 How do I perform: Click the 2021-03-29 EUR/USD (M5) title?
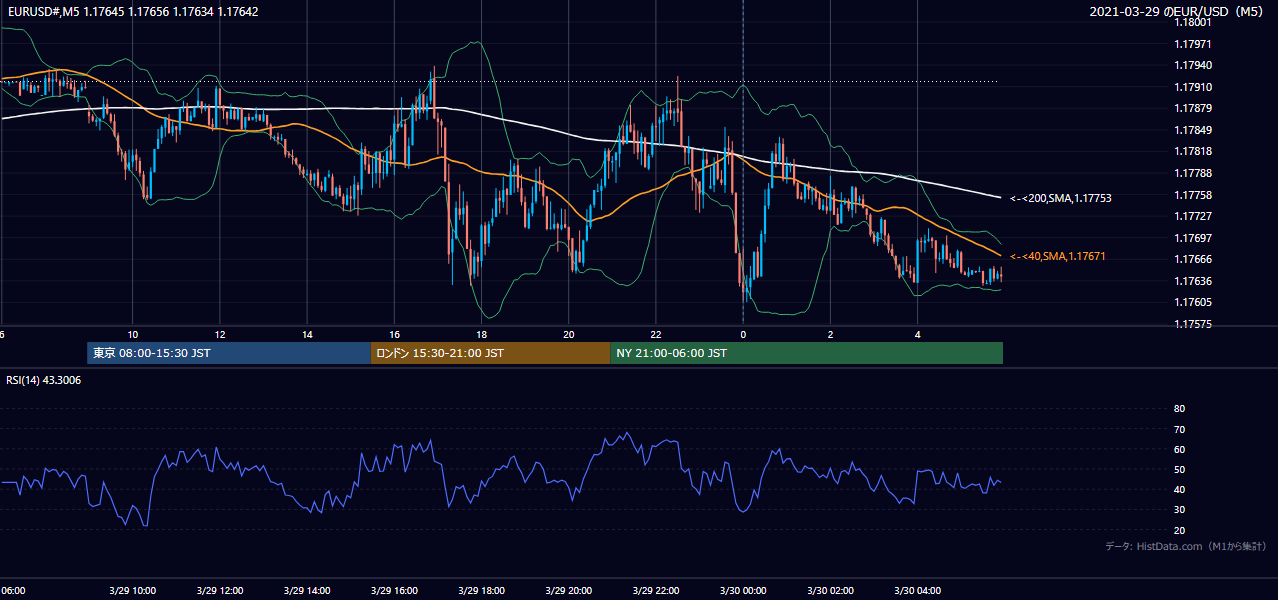[x=1176, y=12]
